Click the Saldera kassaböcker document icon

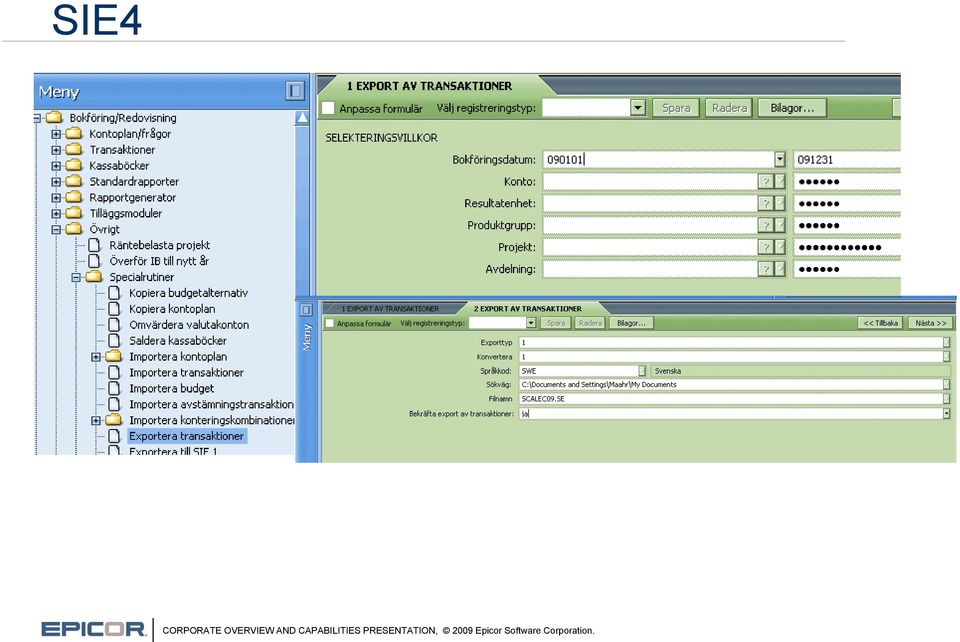(114, 340)
